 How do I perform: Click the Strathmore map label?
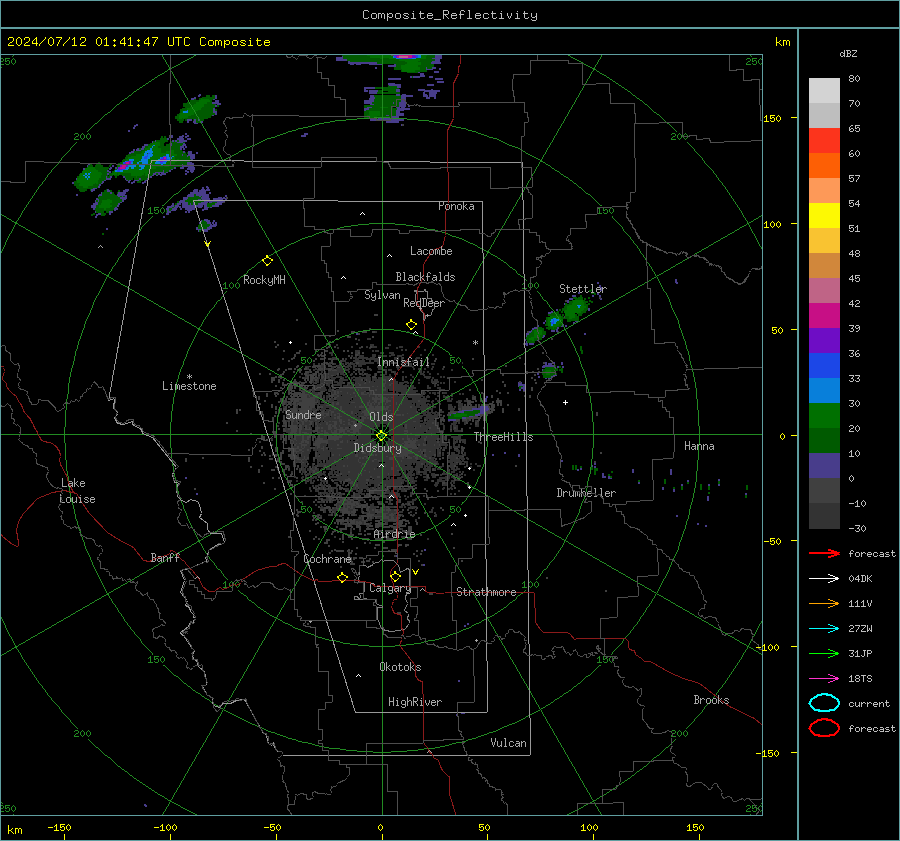[x=486, y=592]
